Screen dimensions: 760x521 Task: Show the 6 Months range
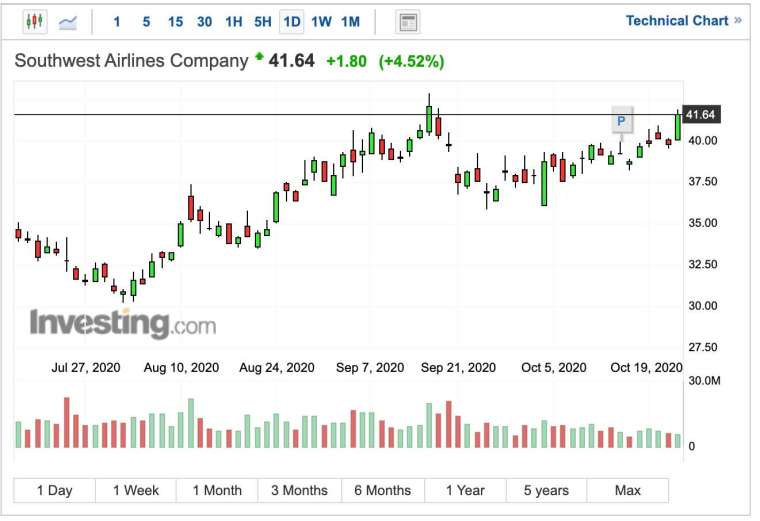(x=383, y=490)
